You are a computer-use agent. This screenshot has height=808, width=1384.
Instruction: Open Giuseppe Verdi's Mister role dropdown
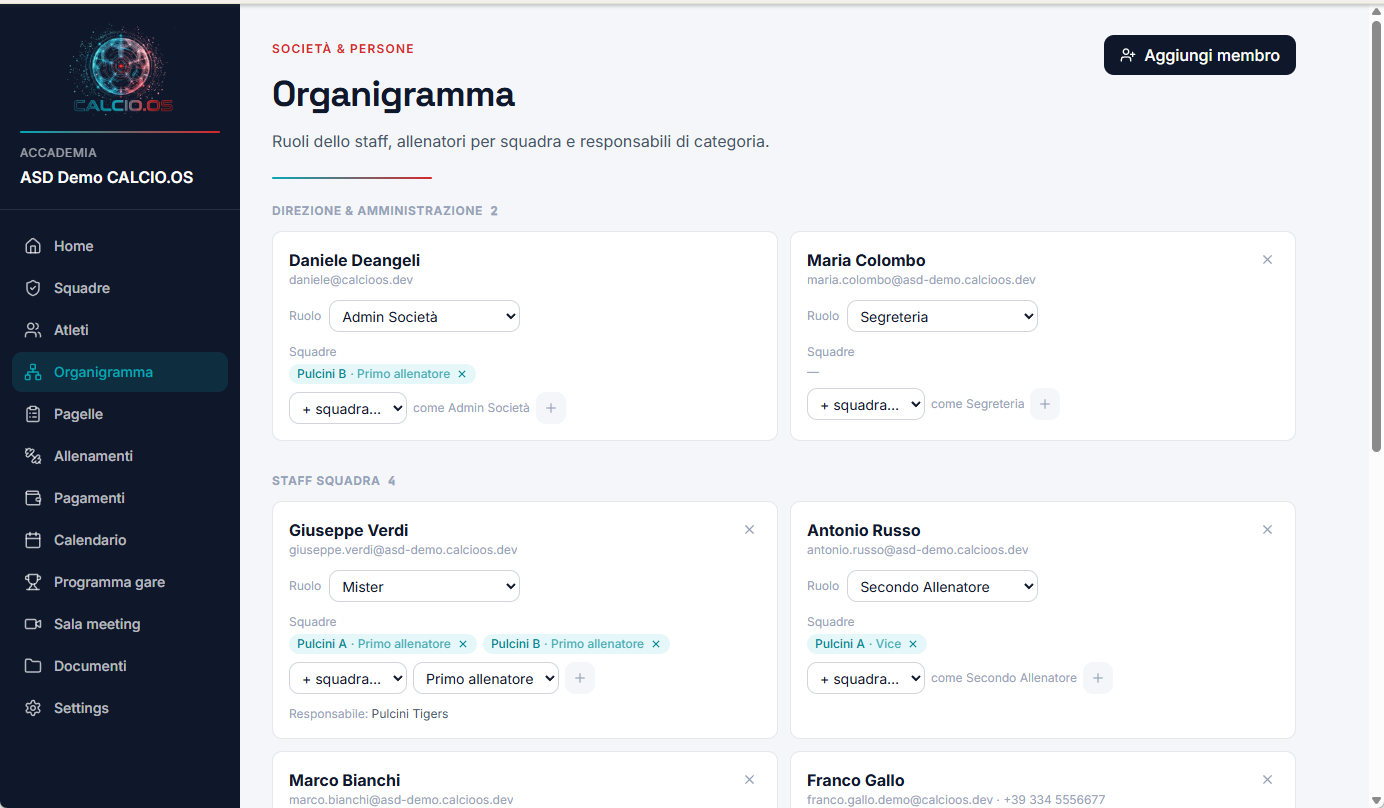click(x=424, y=586)
